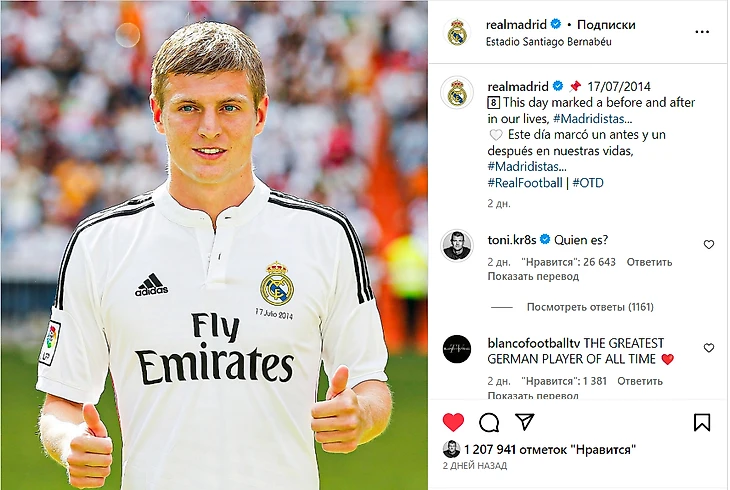This screenshot has height=490, width=730.
Task: Like toni.kr8s comment with heart icon
Action: (x=709, y=245)
